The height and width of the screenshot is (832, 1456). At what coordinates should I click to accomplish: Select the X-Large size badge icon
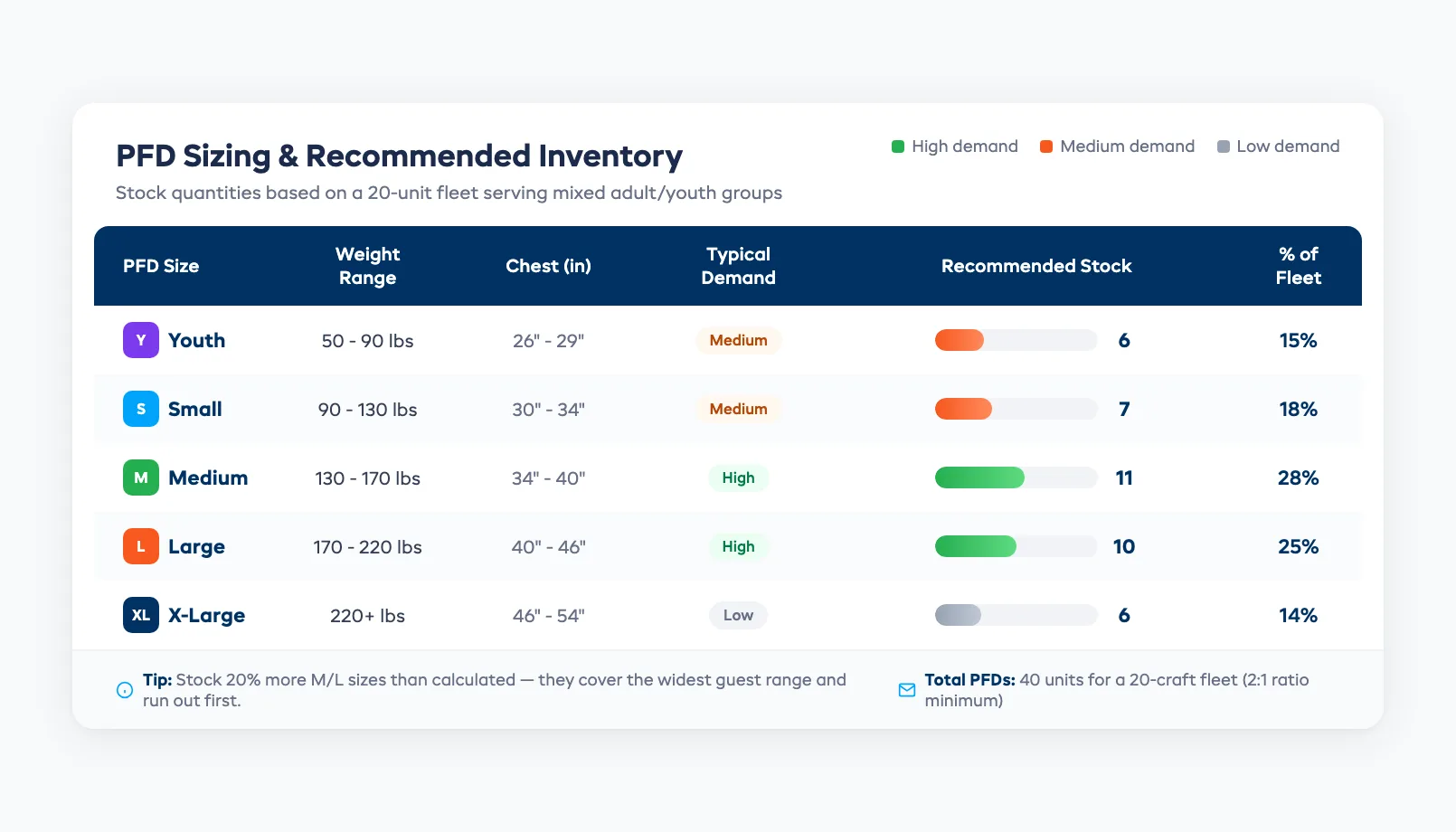click(140, 615)
